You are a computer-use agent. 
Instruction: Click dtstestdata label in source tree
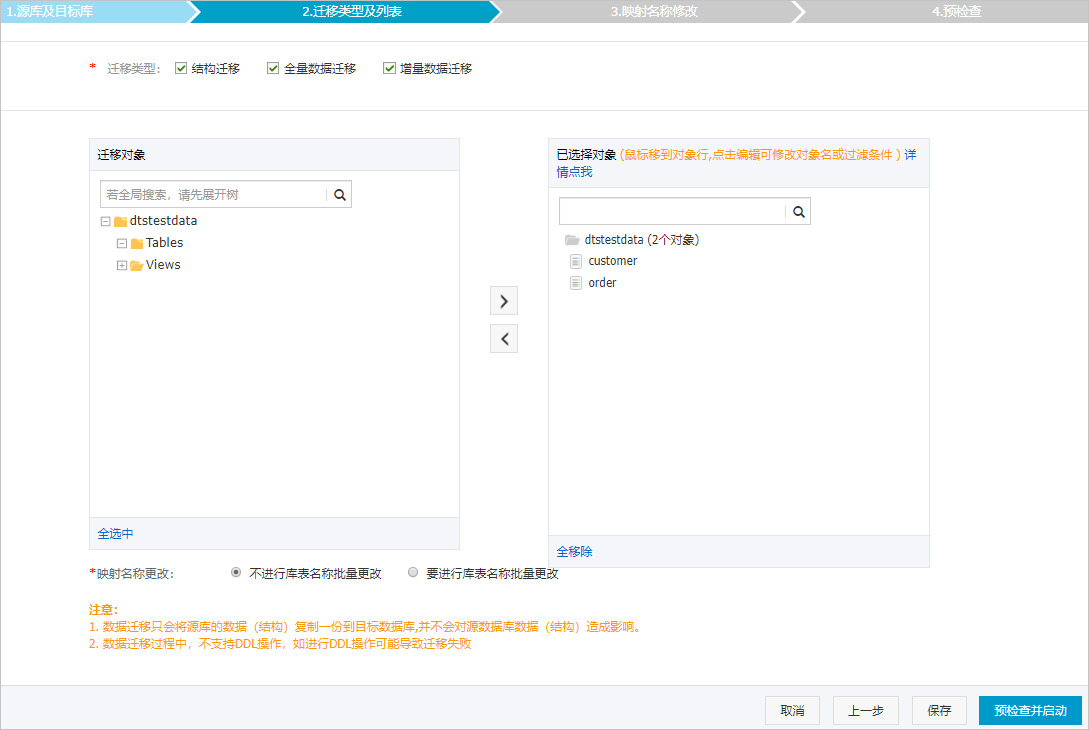pyautogui.click(x=163, y=221)
